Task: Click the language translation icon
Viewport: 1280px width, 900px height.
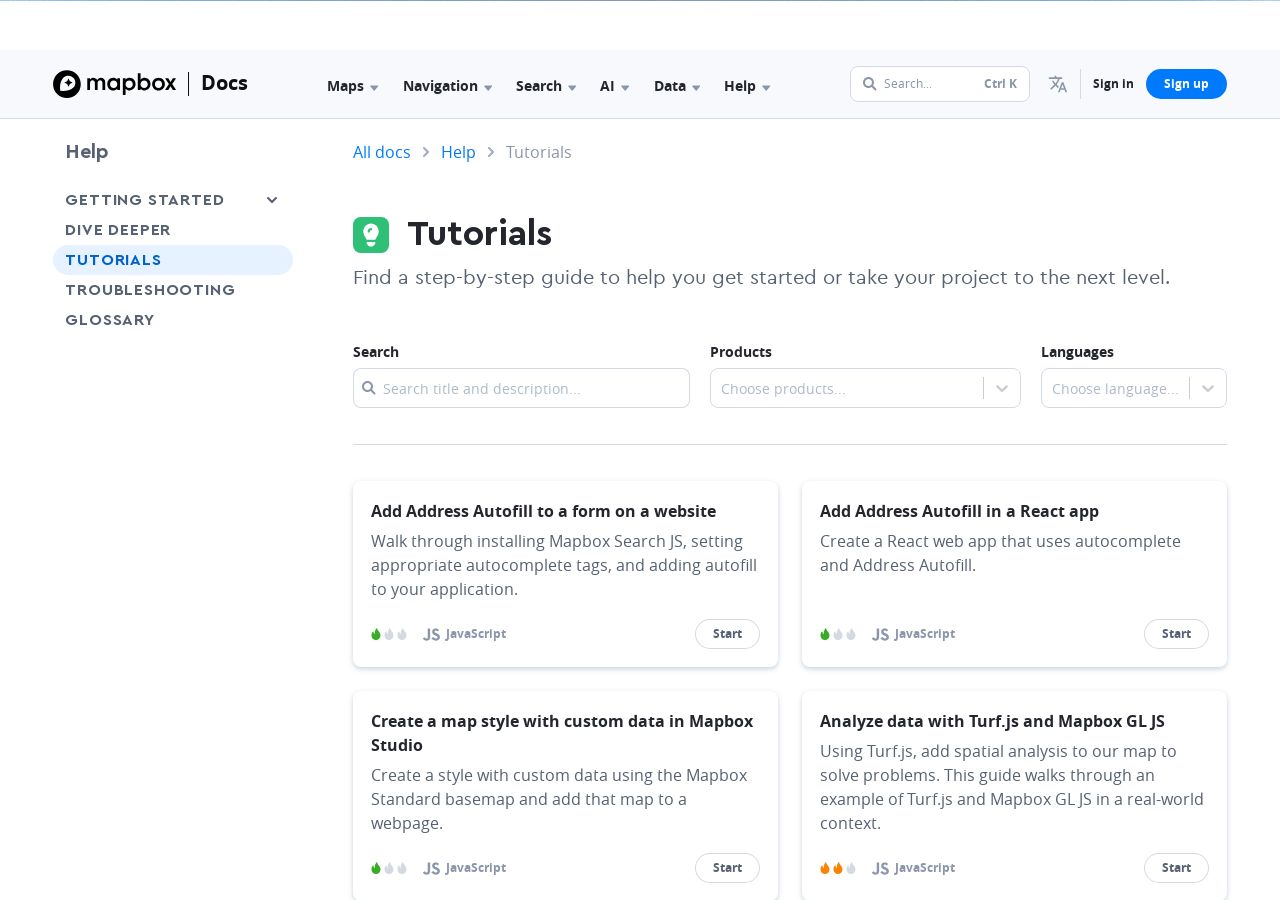Action: pos(1058,84)
